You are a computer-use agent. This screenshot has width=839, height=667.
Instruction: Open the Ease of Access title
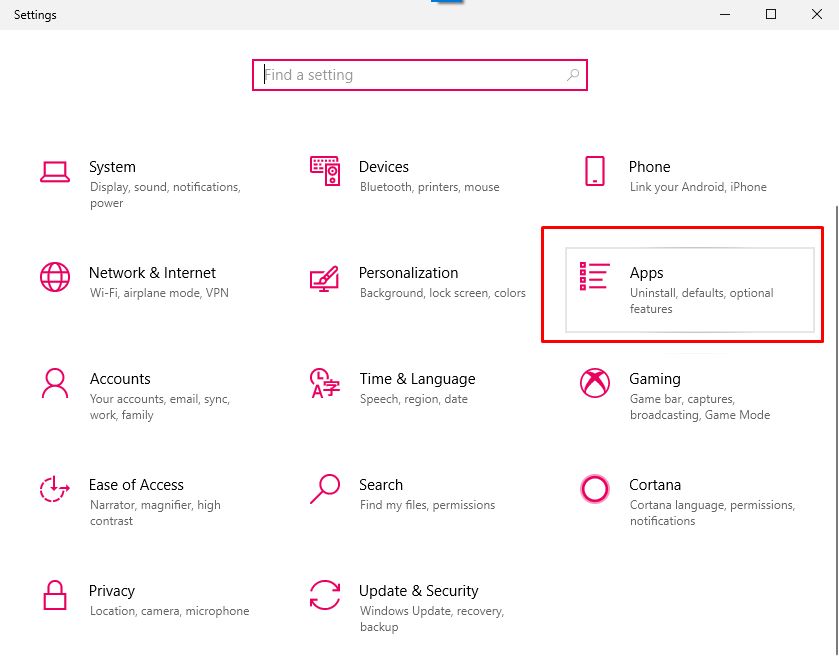coord(136,485)
